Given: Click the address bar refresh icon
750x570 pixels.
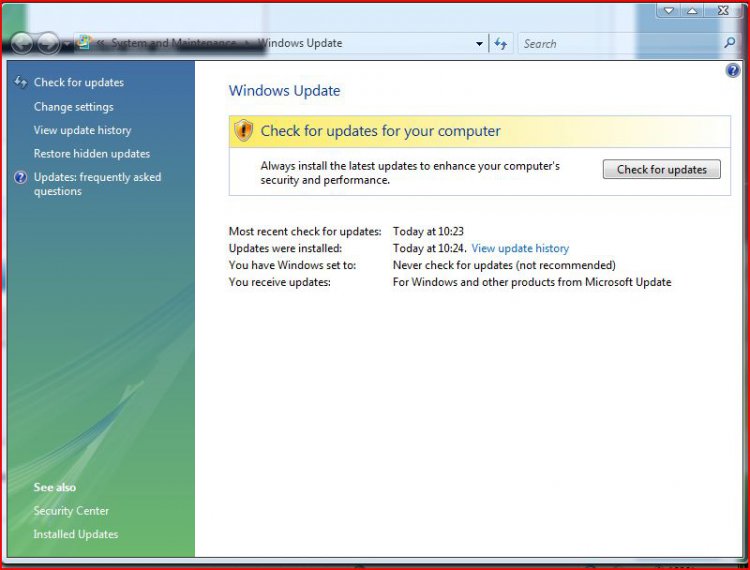Looking at the screenshot, I should [501, 44].
